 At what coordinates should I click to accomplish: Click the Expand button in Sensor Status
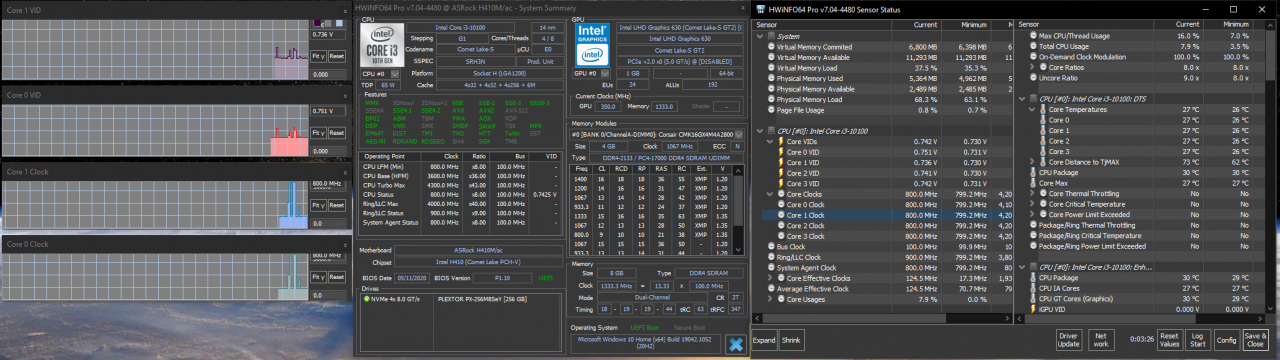coord(764,340)
